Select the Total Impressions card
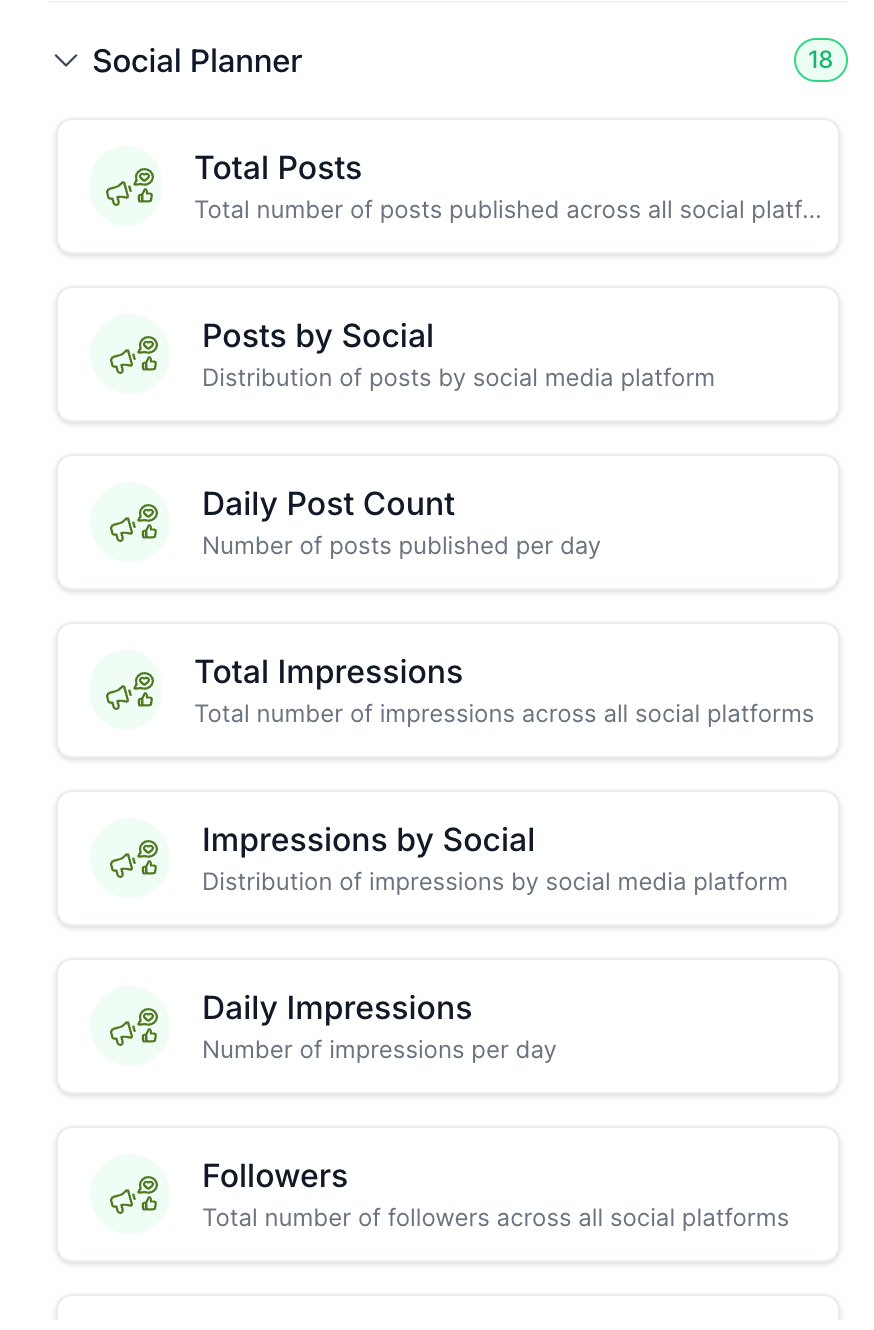874x1330 pixels. (448, 690)
